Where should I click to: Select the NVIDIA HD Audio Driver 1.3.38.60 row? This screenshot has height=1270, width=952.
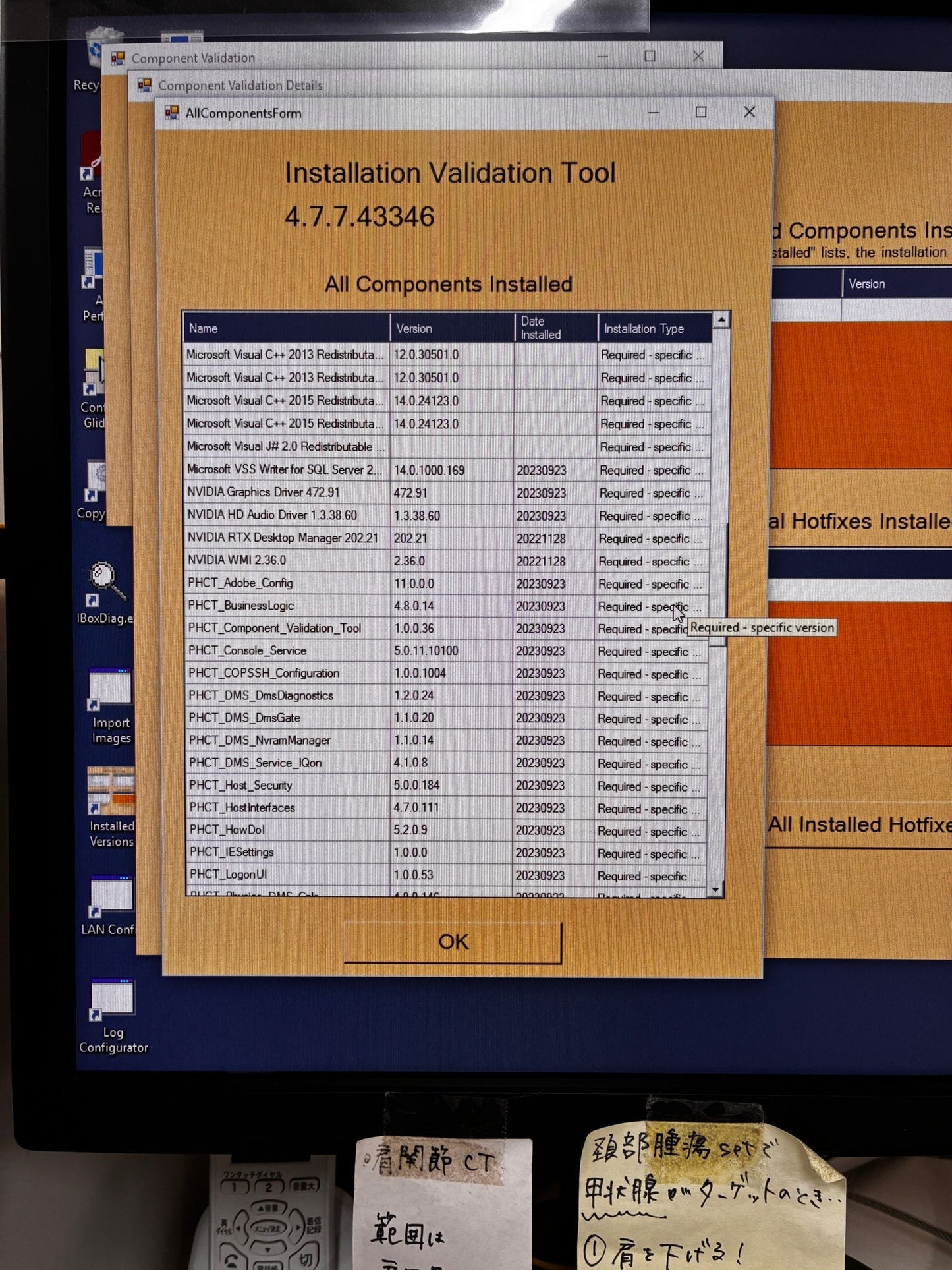447,515
